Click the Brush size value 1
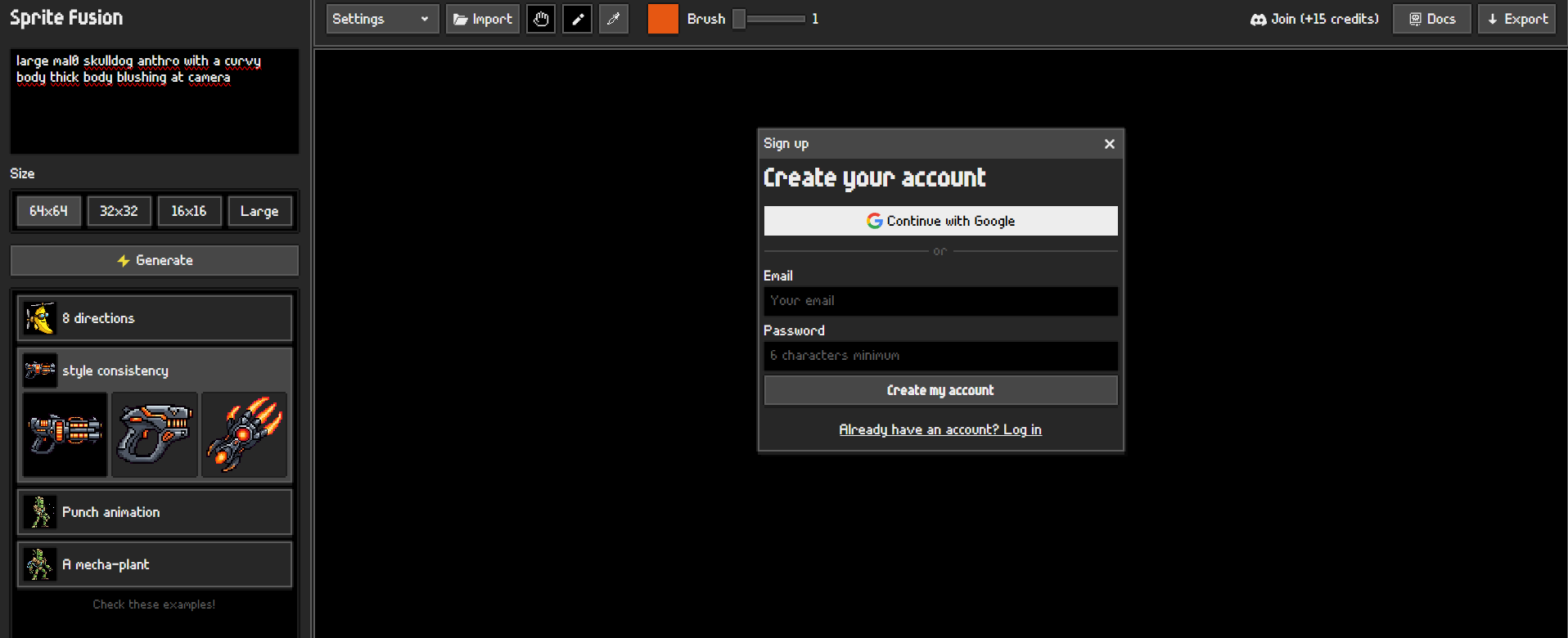1568x638 pixels. click(815, 19)
